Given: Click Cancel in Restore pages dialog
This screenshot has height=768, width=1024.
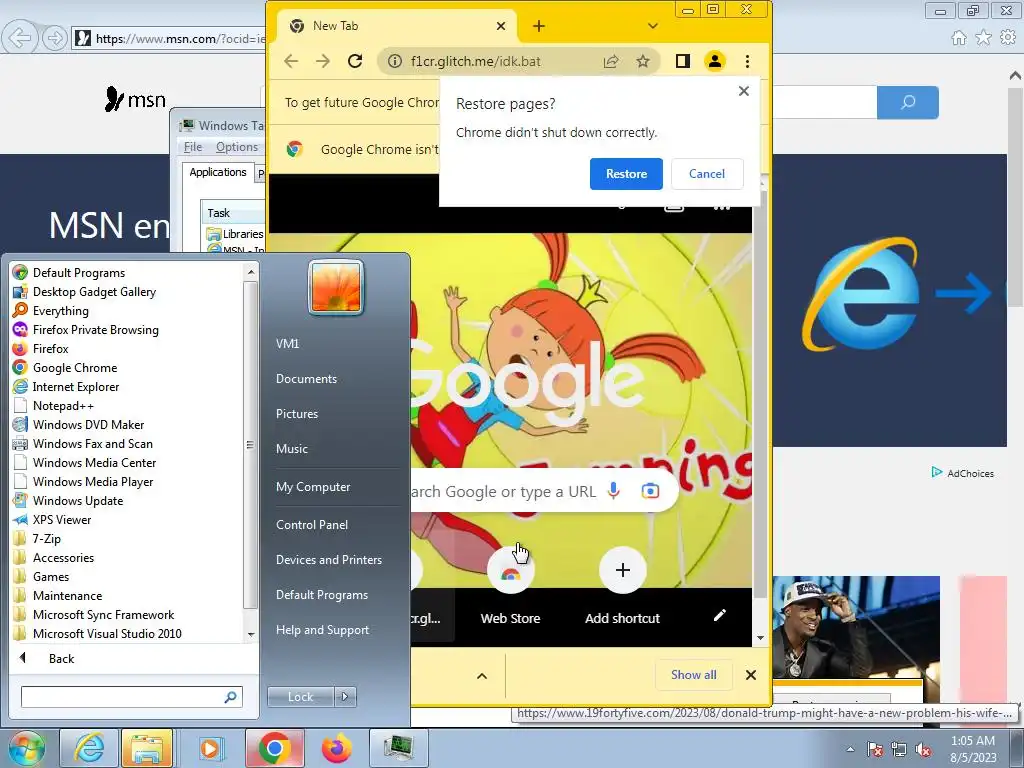Looking at the screenshot, I should tap(707, 174).
